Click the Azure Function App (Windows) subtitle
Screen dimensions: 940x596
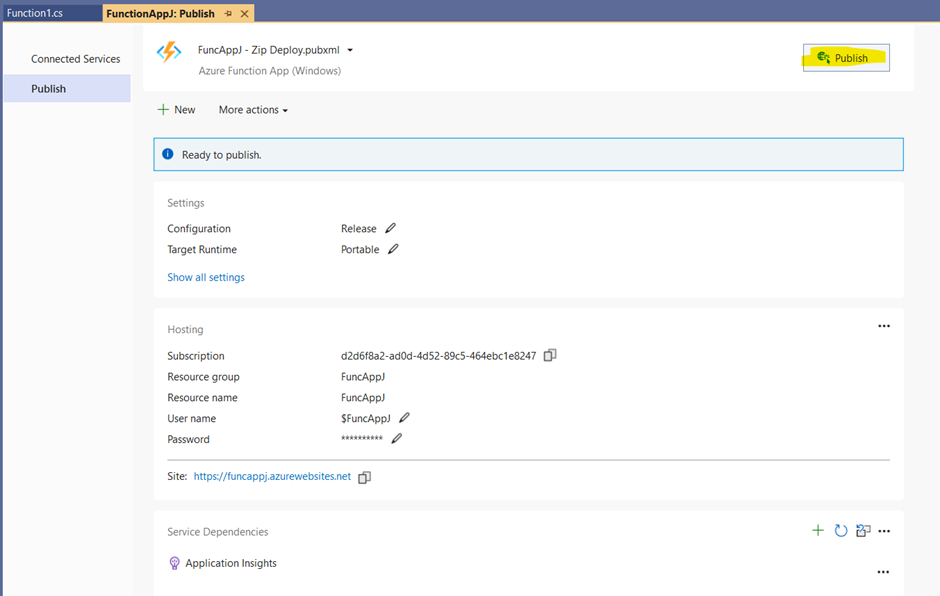[270, 71]
